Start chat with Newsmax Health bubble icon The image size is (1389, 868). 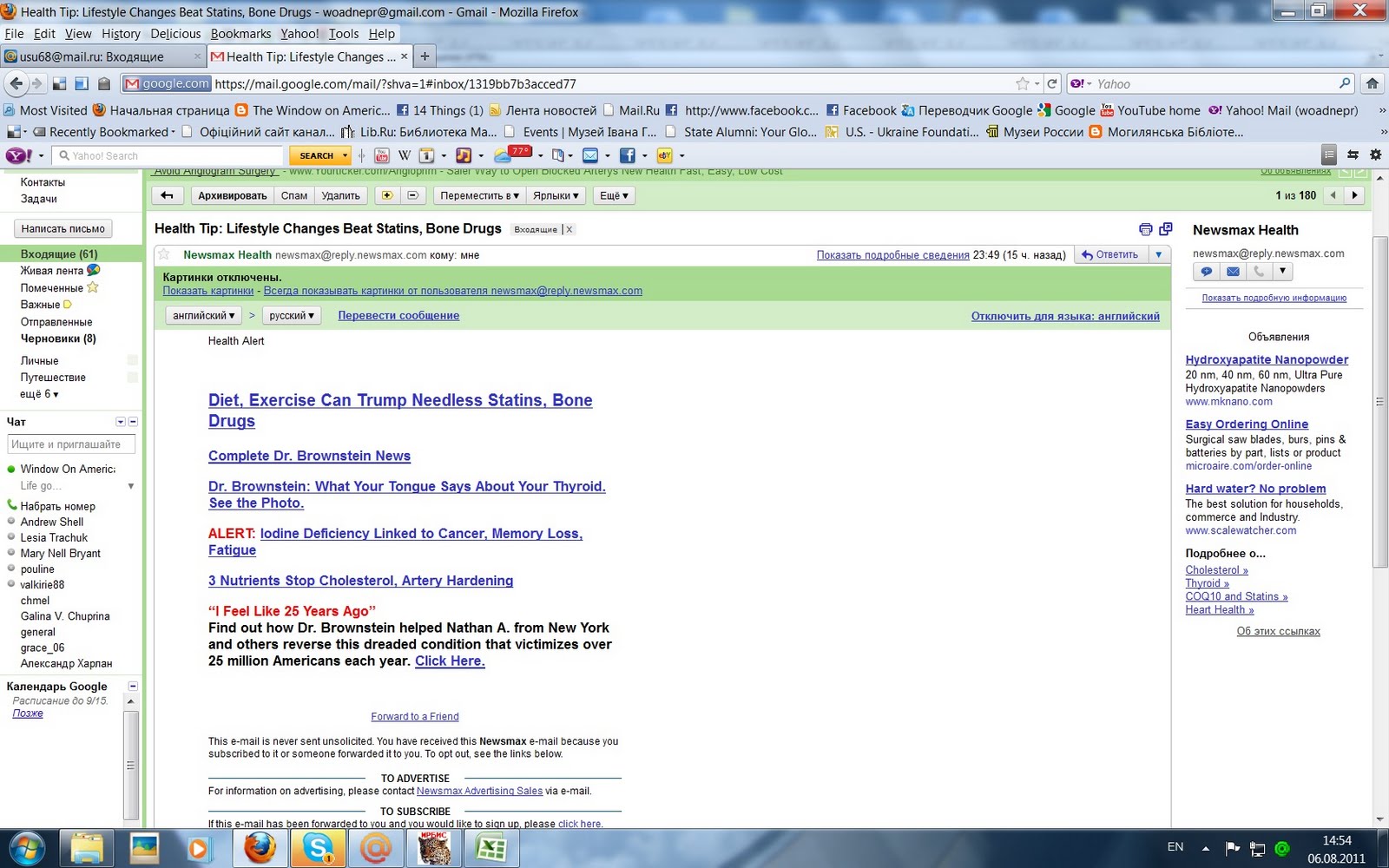coord(1206,272)
